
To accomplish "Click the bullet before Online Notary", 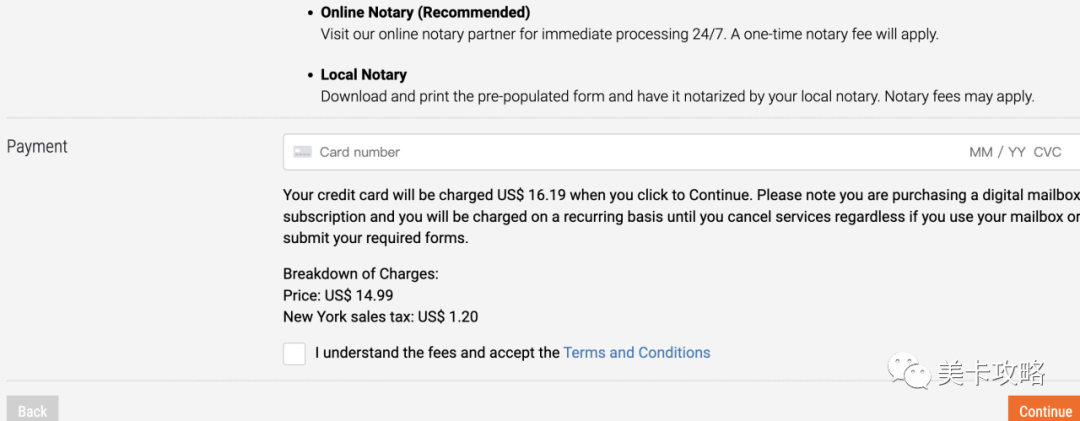I will [309, 13].
